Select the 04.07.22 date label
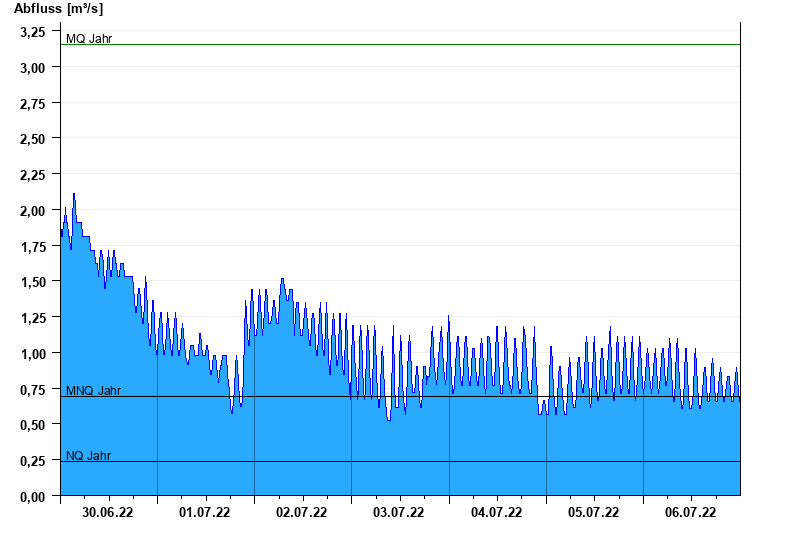The image size is (800, 550). click(496, 512)
